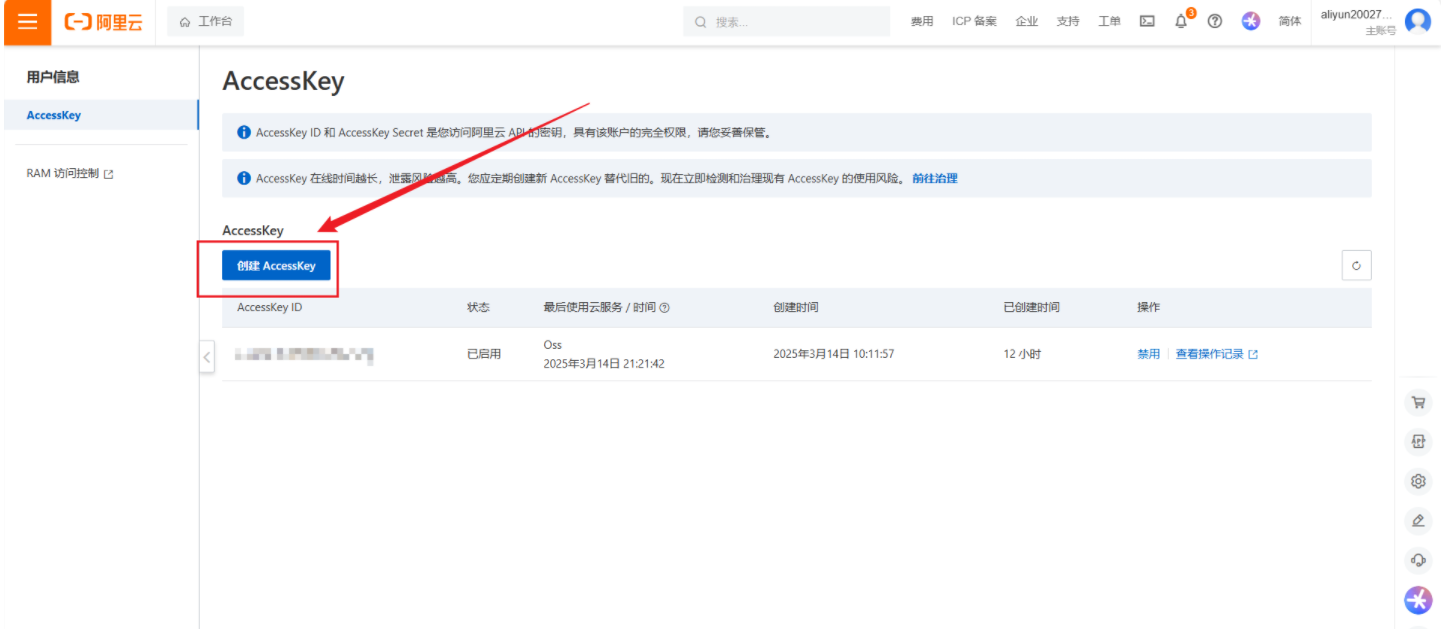The image size is (1455, 629).
Task: Click the AccessKey ID column header
Action: pyautogui.click(x=269, y=308)
